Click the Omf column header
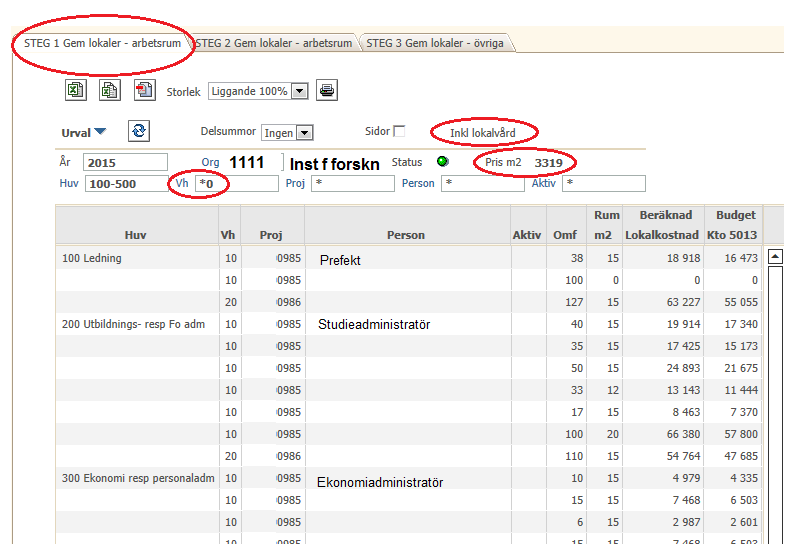794x556 pixels. pos(565,235)
